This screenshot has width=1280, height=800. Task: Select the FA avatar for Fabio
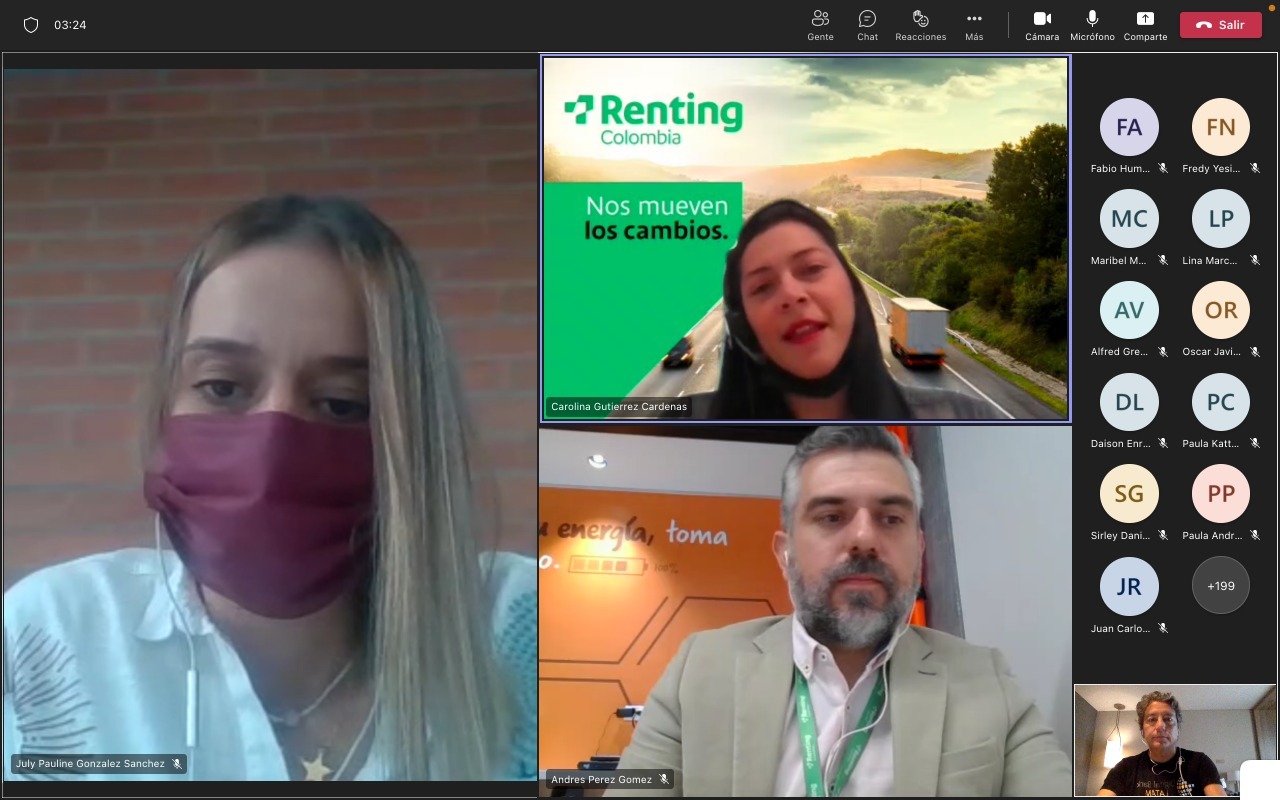(1129, 127)
